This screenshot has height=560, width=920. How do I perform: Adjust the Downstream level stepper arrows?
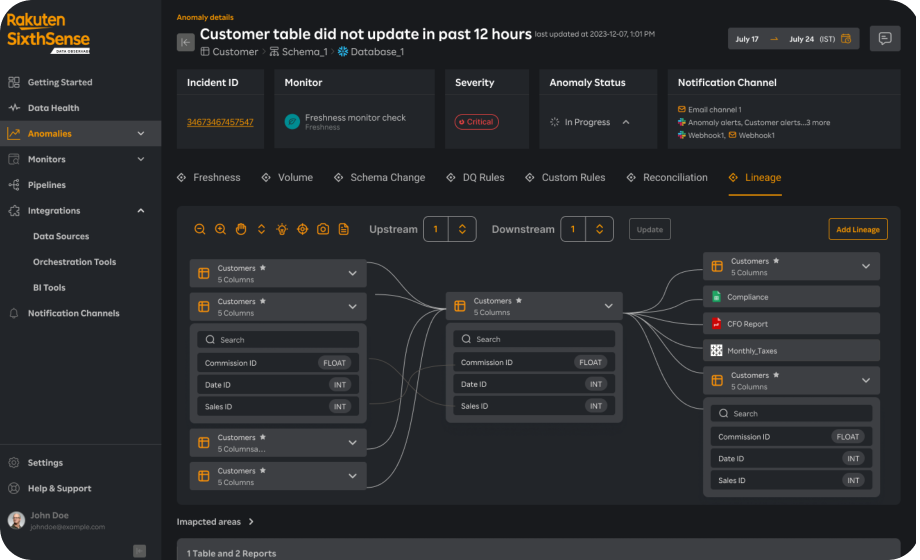tap(600, 230)
